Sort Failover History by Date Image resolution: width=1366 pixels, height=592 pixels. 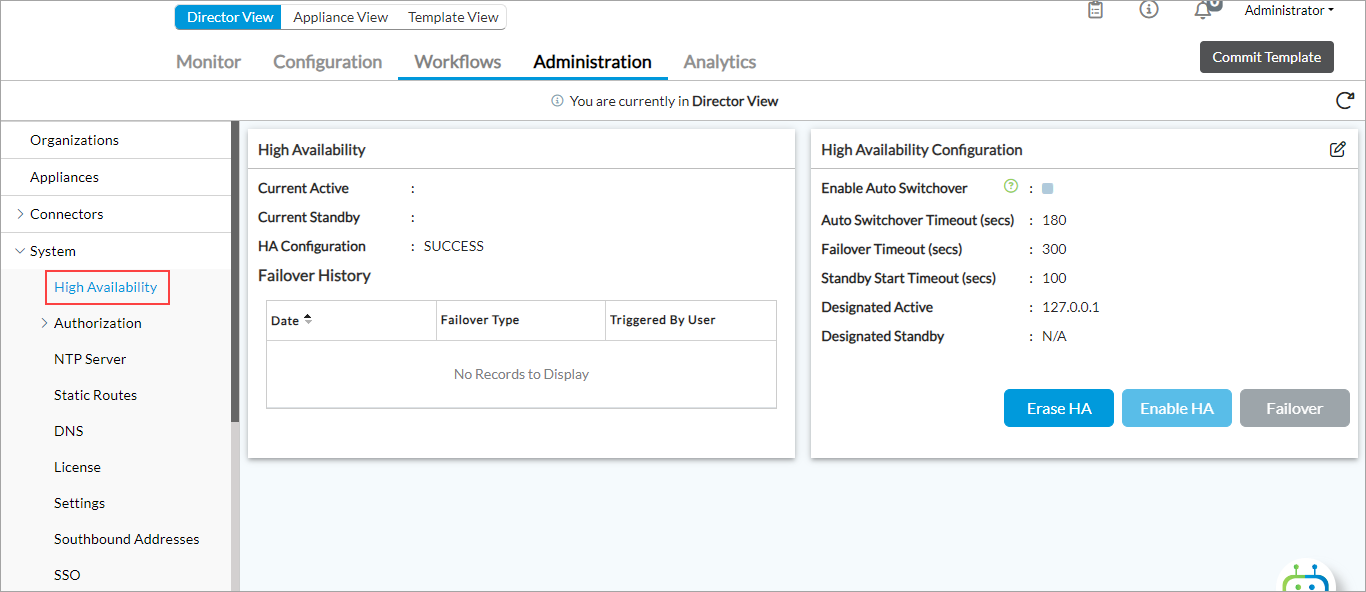pos(290,319)
